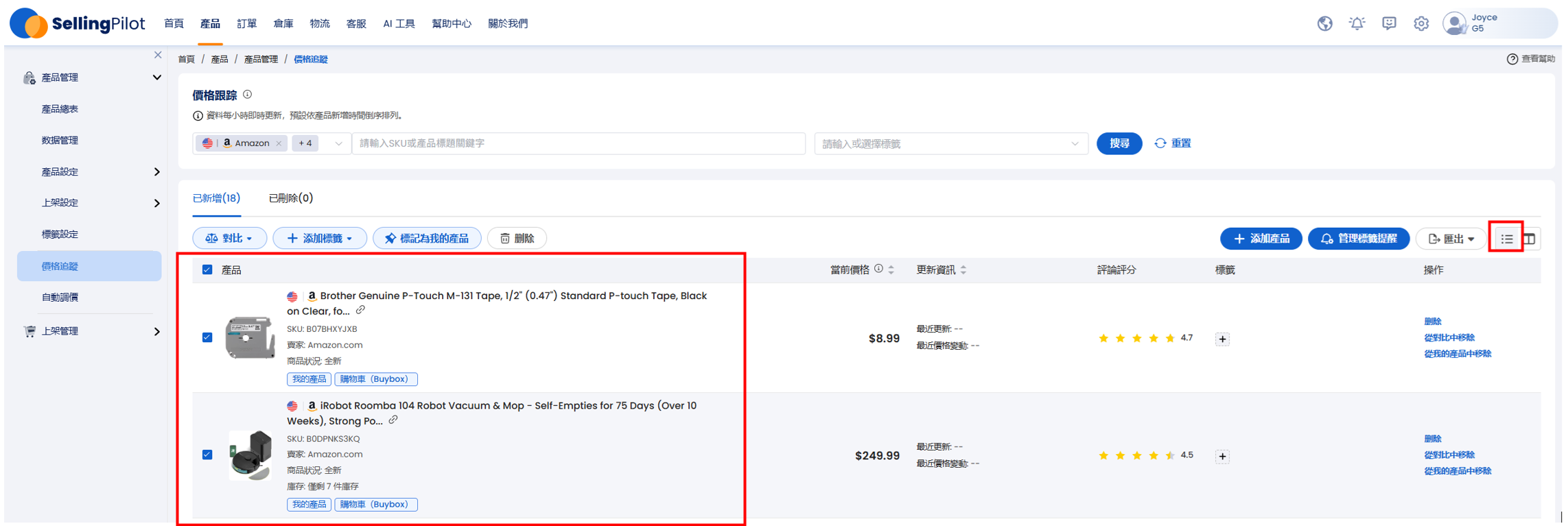Image resolution: width=1568 pixels, height=526 pixels.
Task: Open 標籤設定 in the sidebar
Action: pyautogui.click(x=60, y=235)
